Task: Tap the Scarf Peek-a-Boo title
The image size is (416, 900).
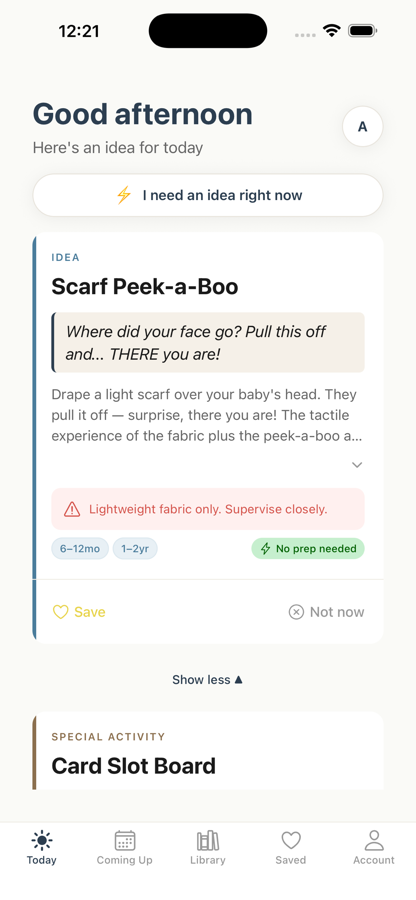Action: point(145,286)
